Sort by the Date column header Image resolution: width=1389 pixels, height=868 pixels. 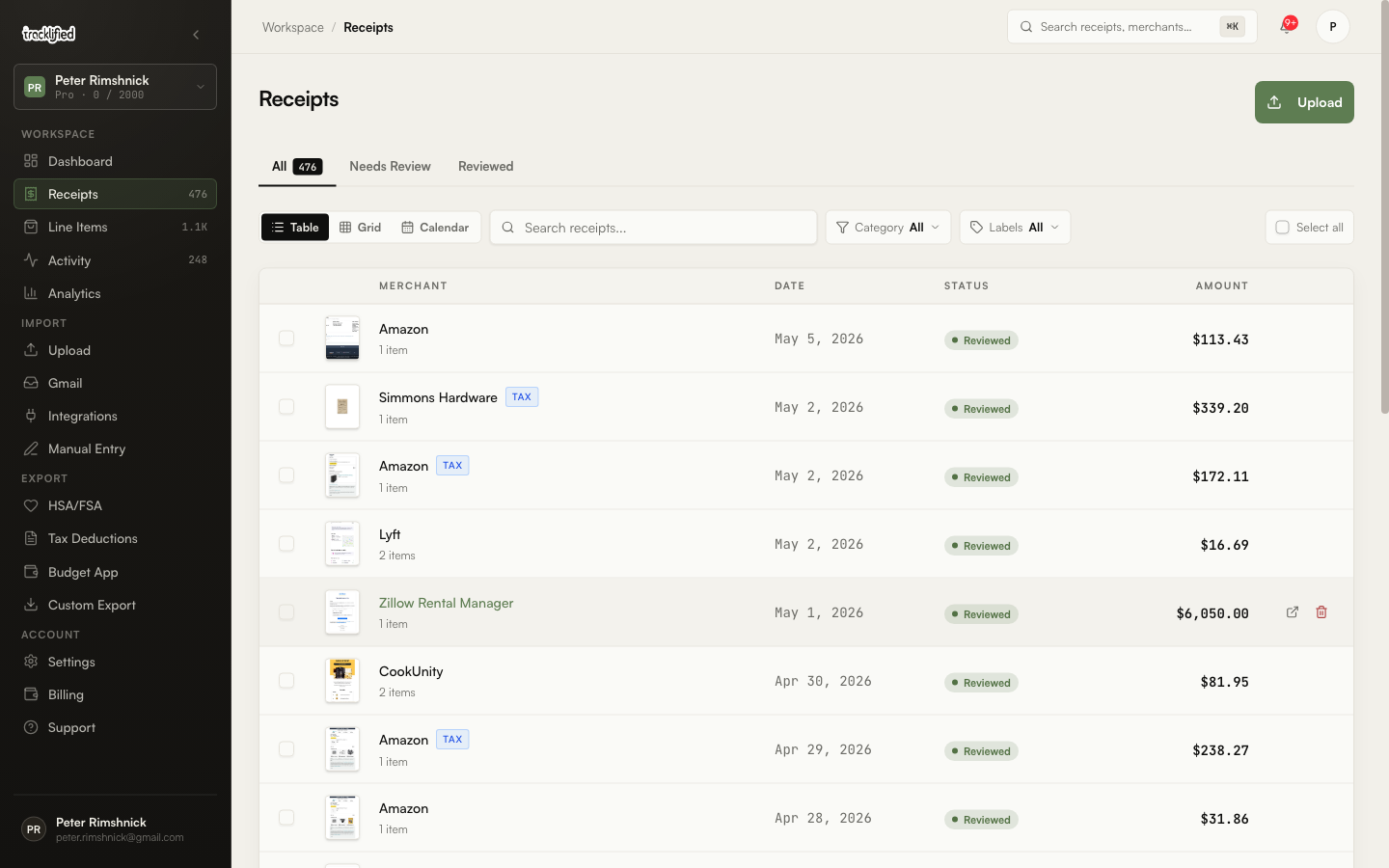790,285
